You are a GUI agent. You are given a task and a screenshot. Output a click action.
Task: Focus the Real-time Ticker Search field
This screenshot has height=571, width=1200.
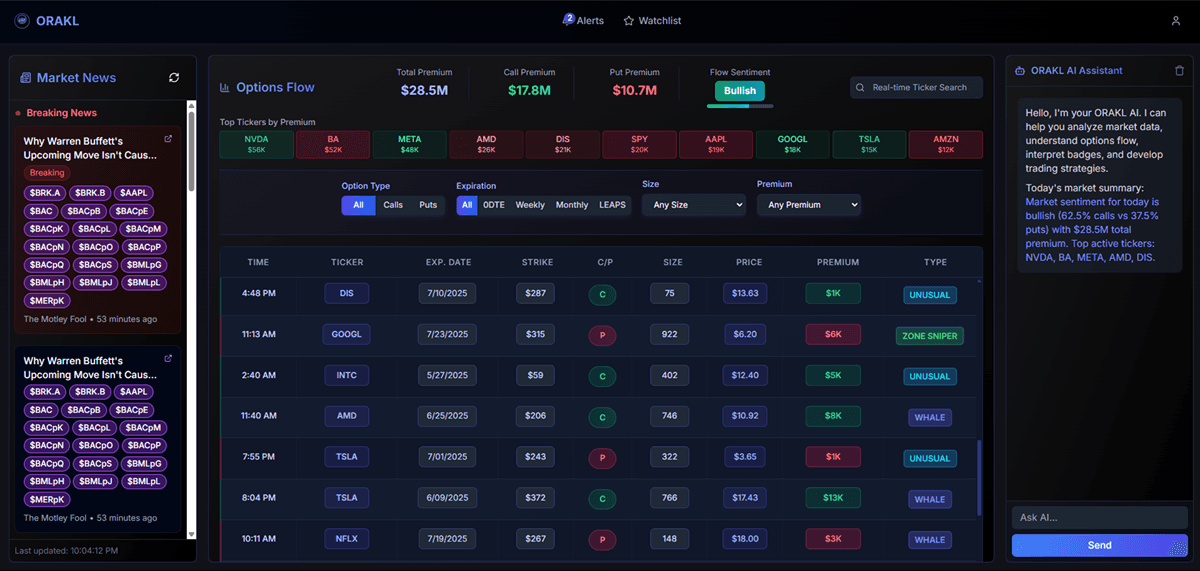(916, 88)
